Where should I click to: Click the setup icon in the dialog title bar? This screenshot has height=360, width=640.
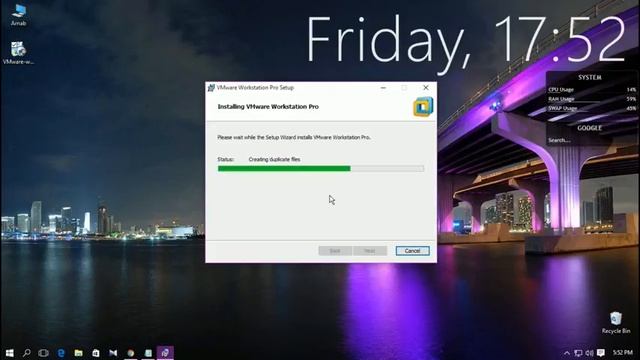(211, 88)
